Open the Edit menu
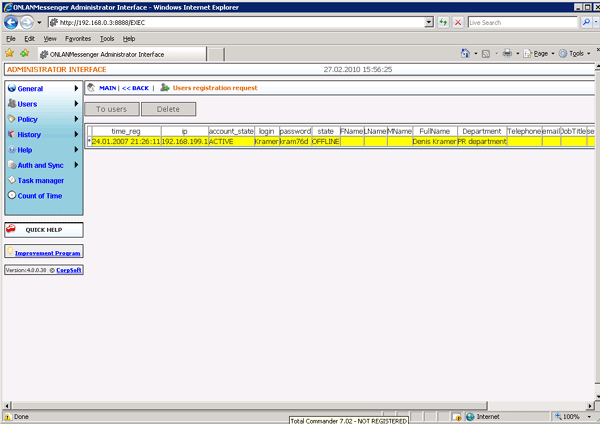The image size is (600, 424). click(x=29, y=39)
